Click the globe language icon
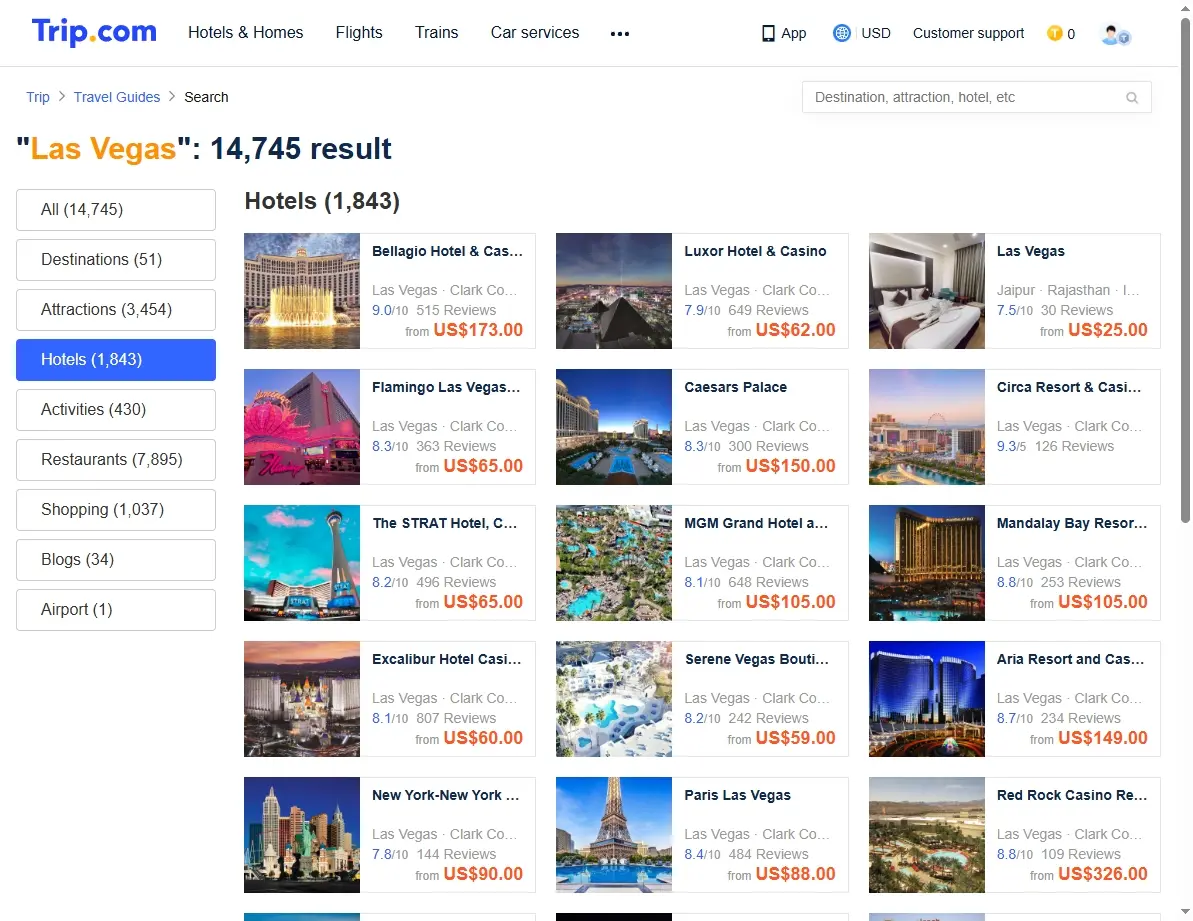 tap(841, 33)
